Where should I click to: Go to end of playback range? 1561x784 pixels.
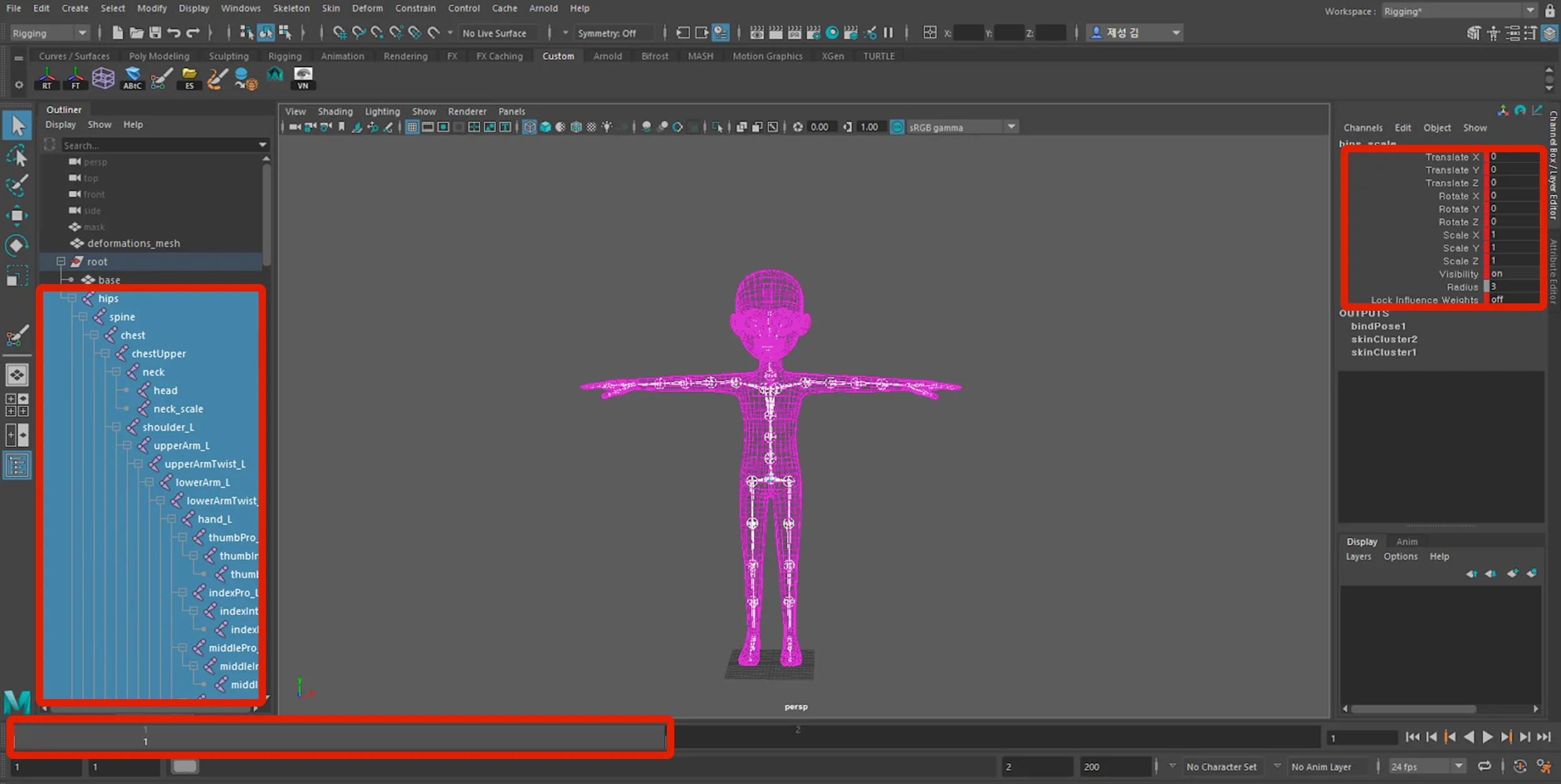coord(1544,737)
